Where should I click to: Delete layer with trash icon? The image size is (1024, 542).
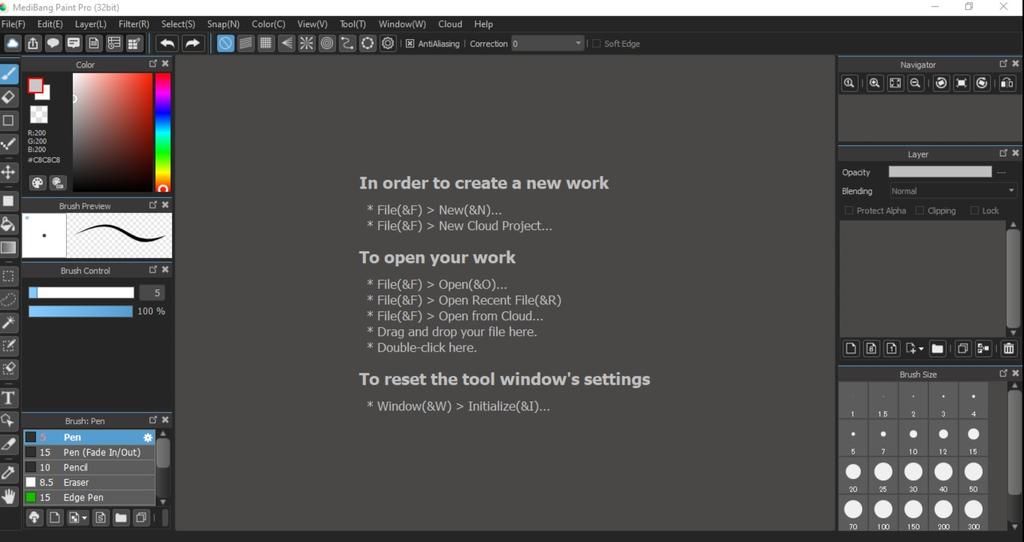(1008, 348)
